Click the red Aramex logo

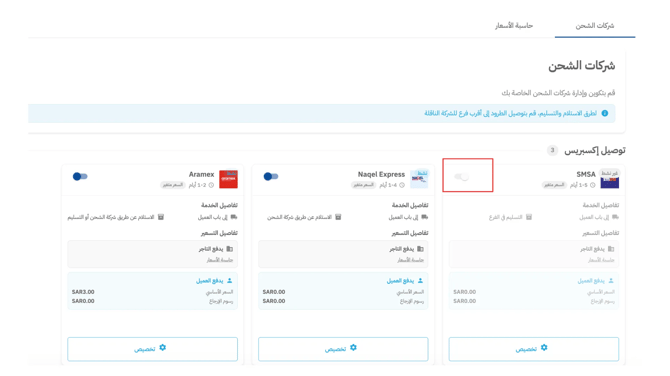click(x=228, y=179)
